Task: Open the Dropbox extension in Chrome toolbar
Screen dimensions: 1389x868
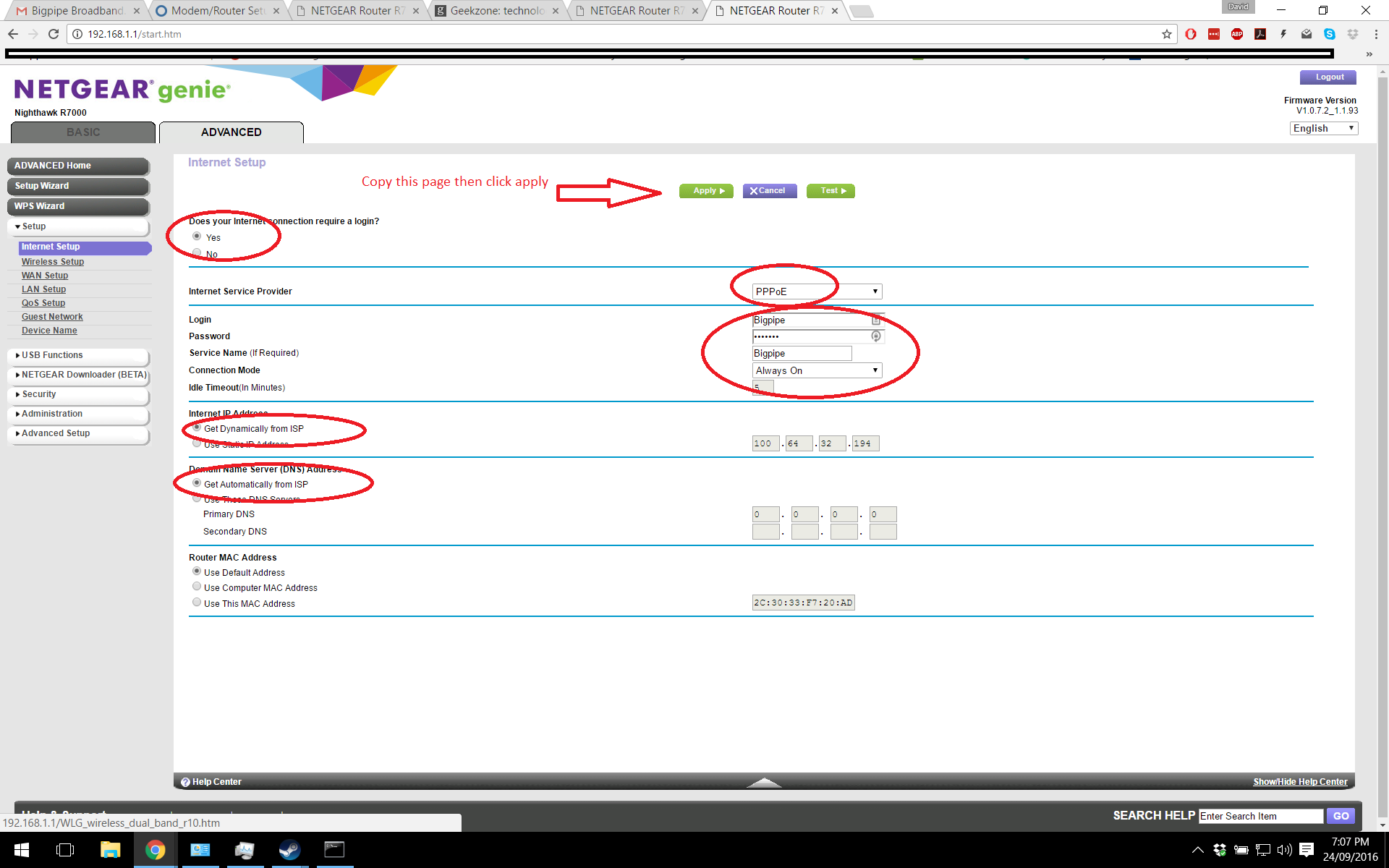Action: (x=1353, y=34)
